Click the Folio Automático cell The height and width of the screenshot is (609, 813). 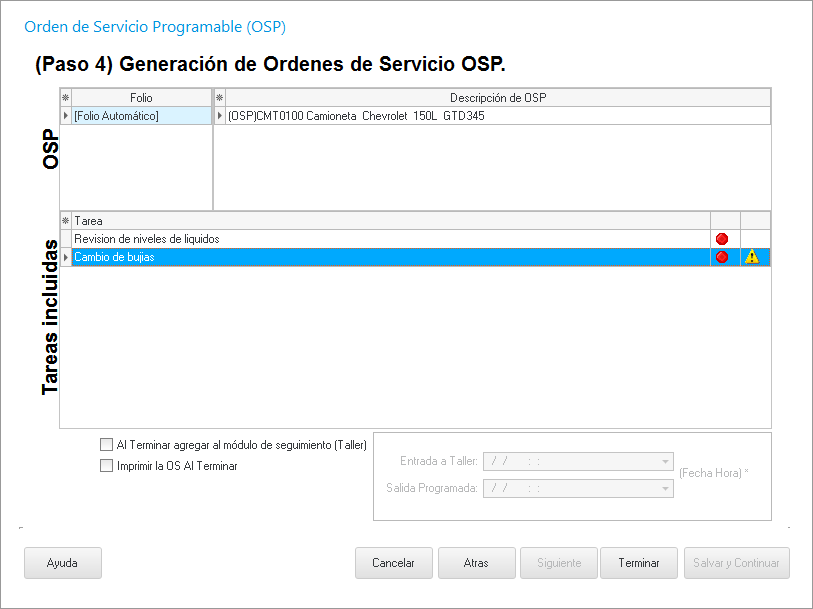click(141, 116)
